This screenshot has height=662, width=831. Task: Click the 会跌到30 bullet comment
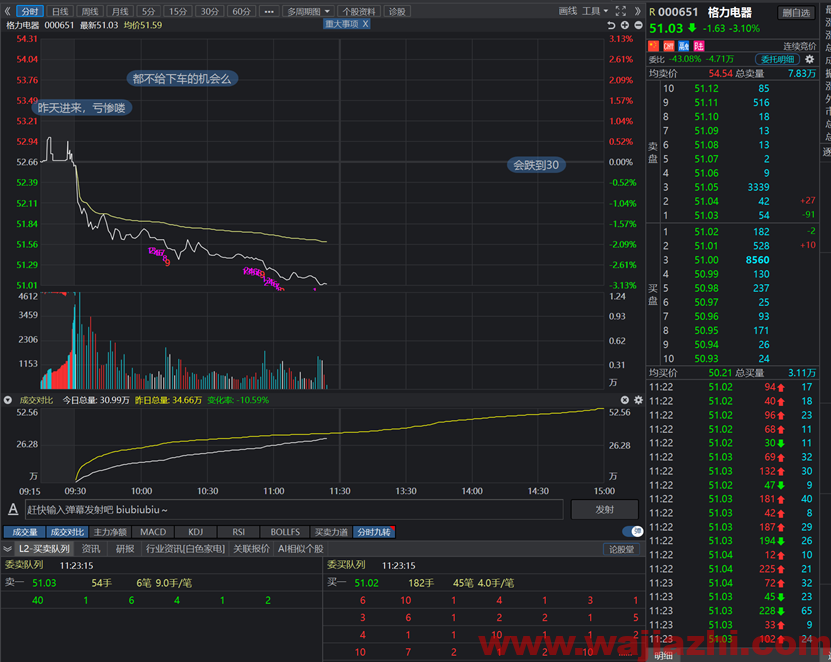click(536, 165)
